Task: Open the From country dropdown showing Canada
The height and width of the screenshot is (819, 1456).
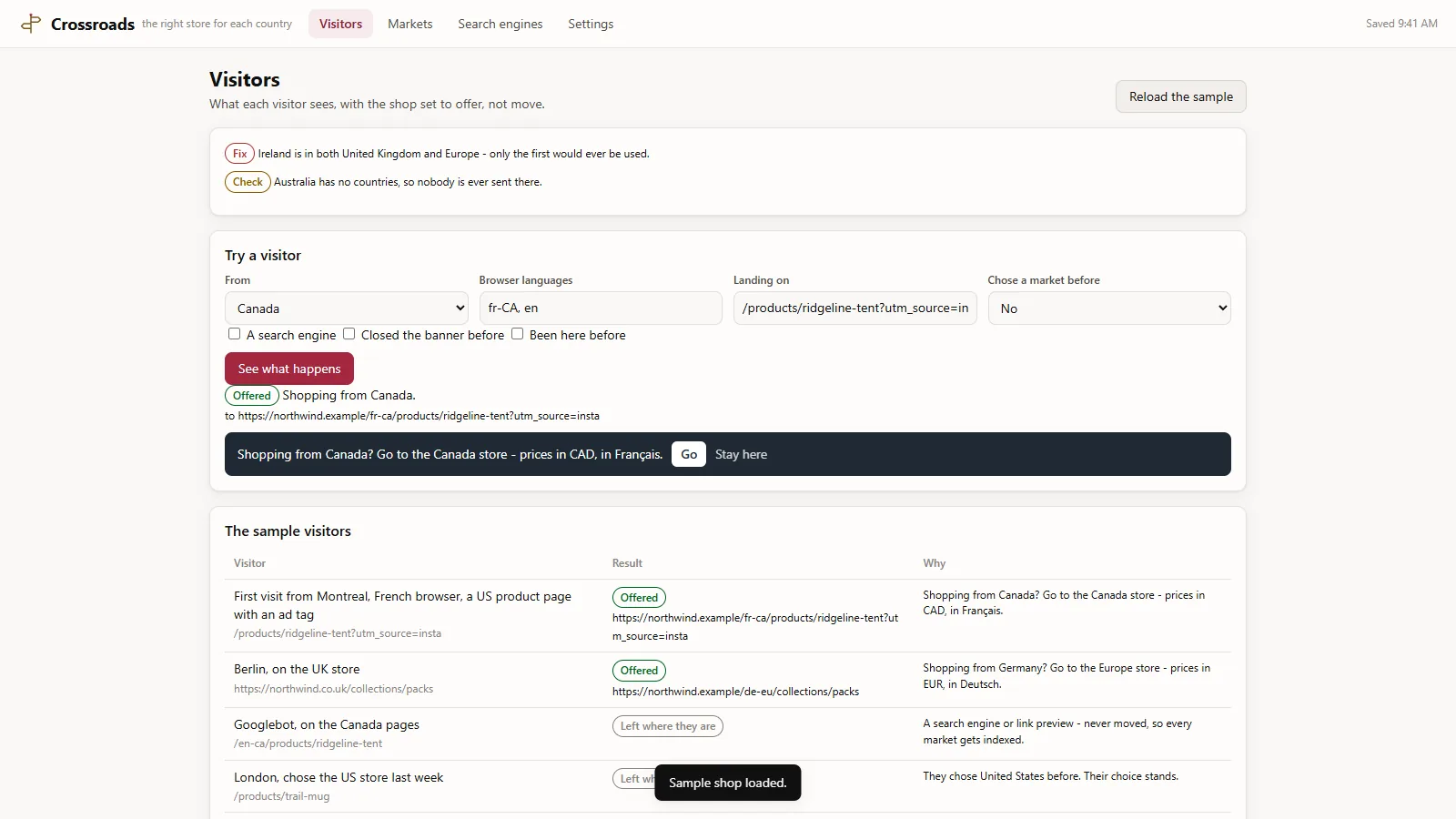Action: click(346, 308)
